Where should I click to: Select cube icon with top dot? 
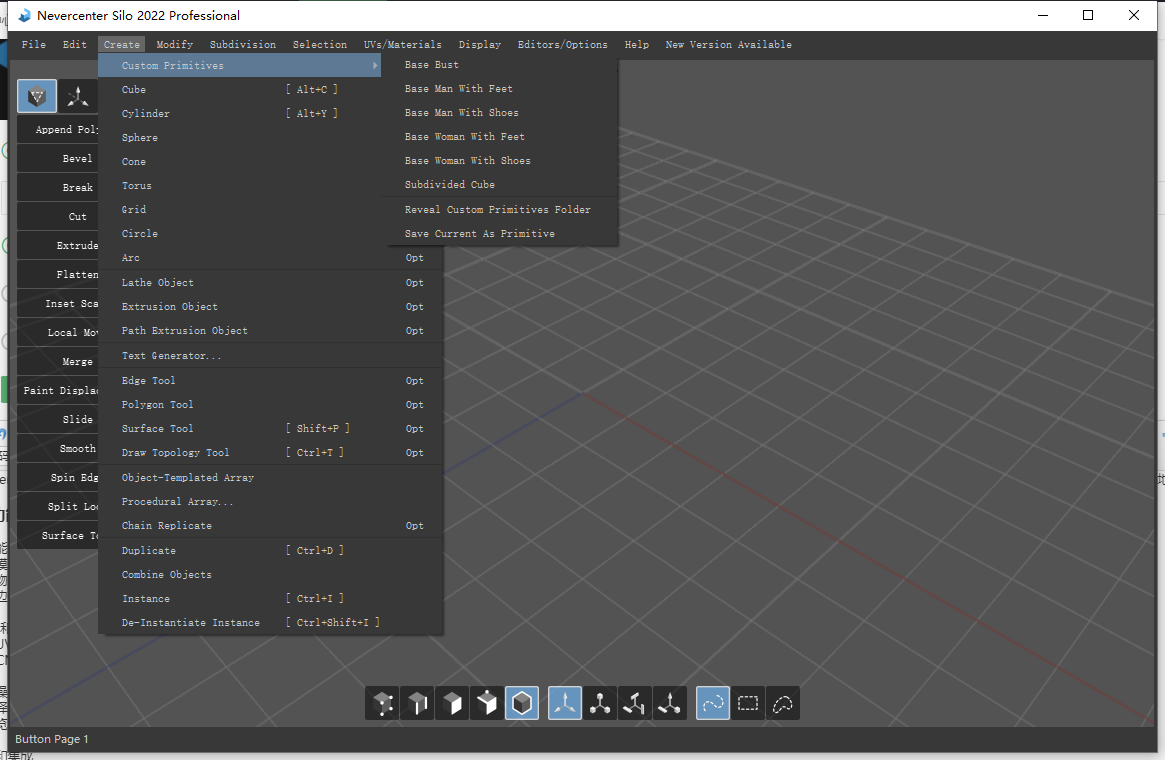487,703
